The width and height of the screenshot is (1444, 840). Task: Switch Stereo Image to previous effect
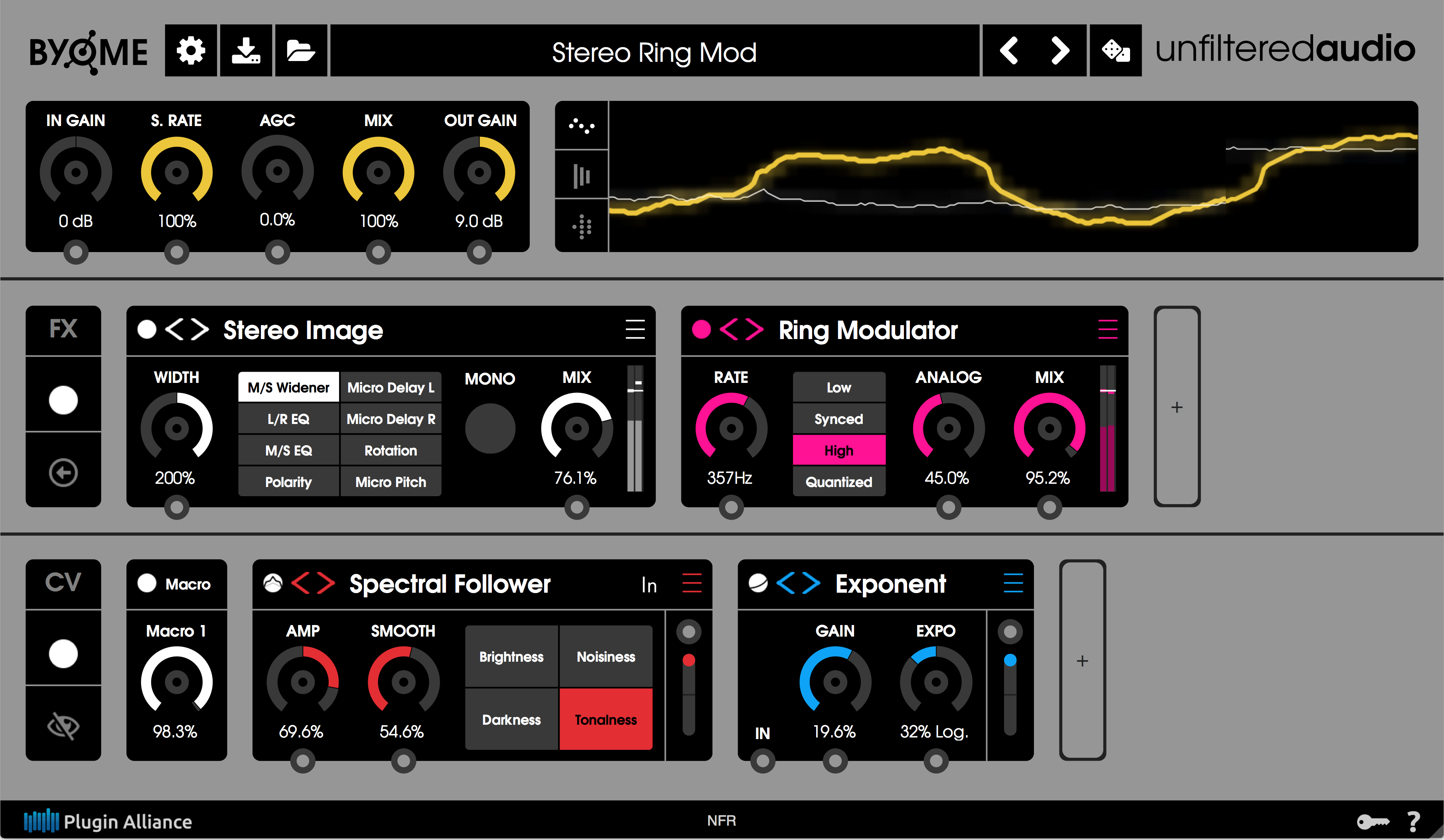point(175,329)
